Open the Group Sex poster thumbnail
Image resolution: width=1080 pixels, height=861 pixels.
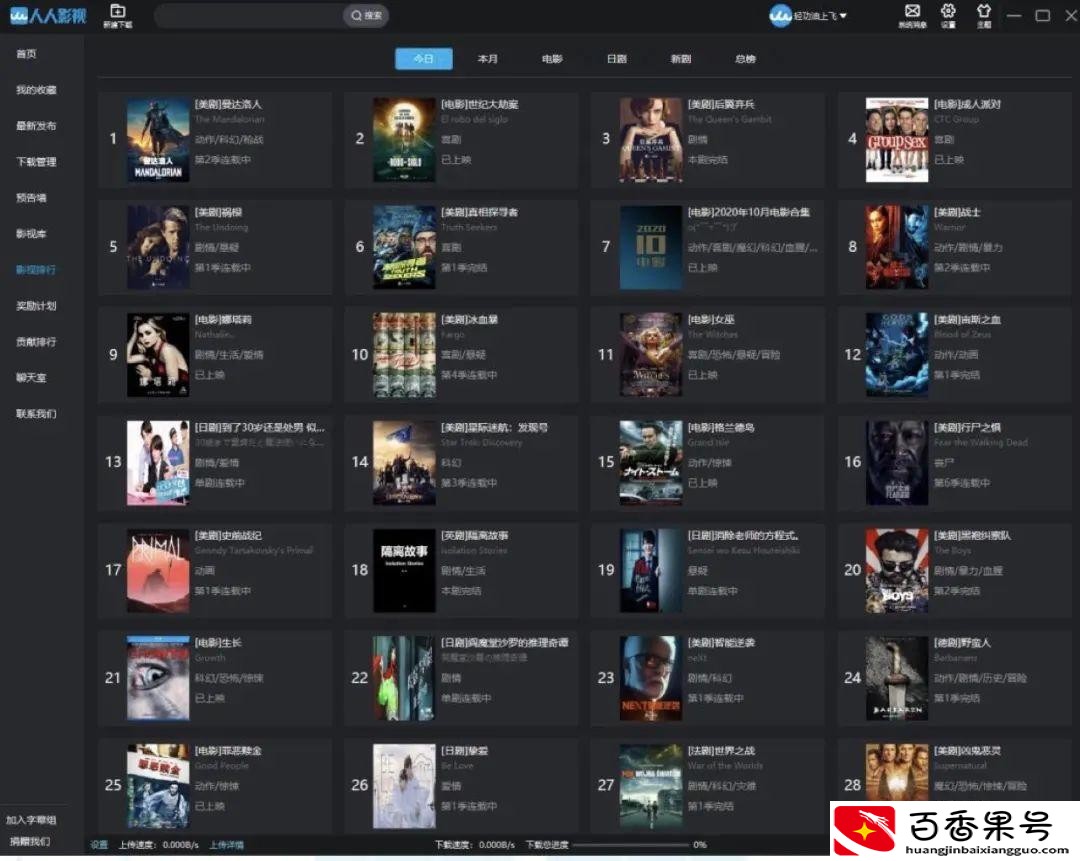[x=897, y=140]
